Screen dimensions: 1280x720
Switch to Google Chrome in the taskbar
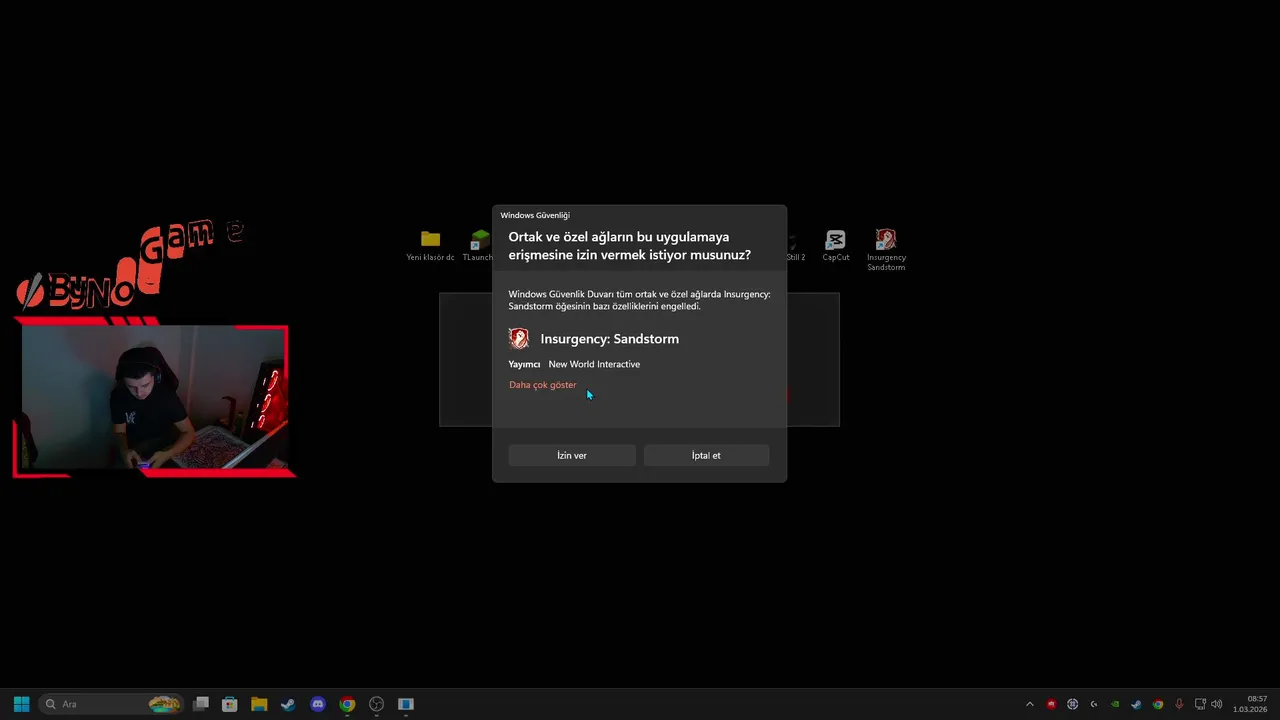pyautogui.click(x=347, y=704)
